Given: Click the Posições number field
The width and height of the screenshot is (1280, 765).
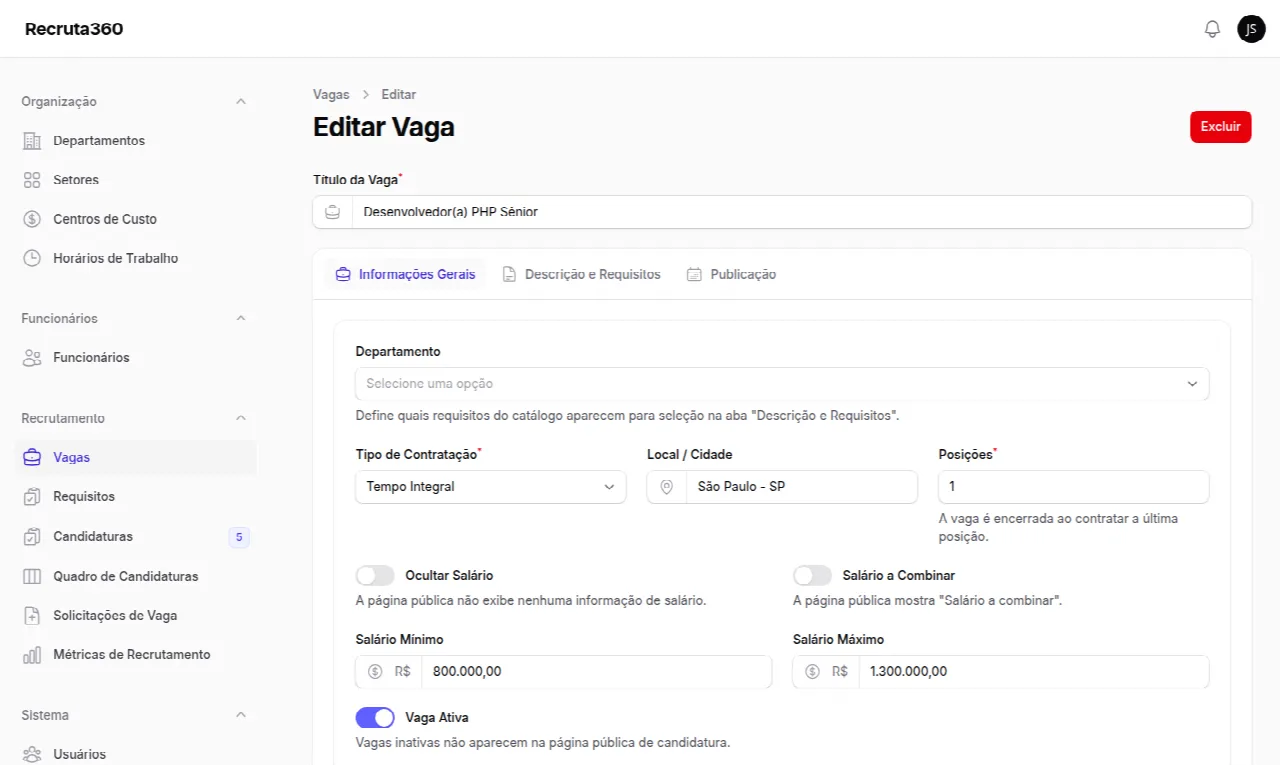Looking at the screenshot, I should coord(1074,487).
